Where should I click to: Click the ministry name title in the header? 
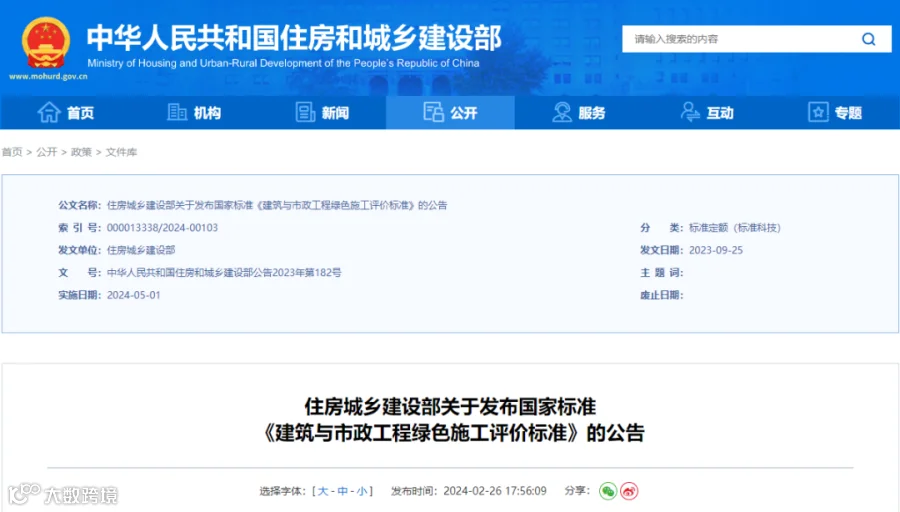pyautogui.click(x=294, y=37)
